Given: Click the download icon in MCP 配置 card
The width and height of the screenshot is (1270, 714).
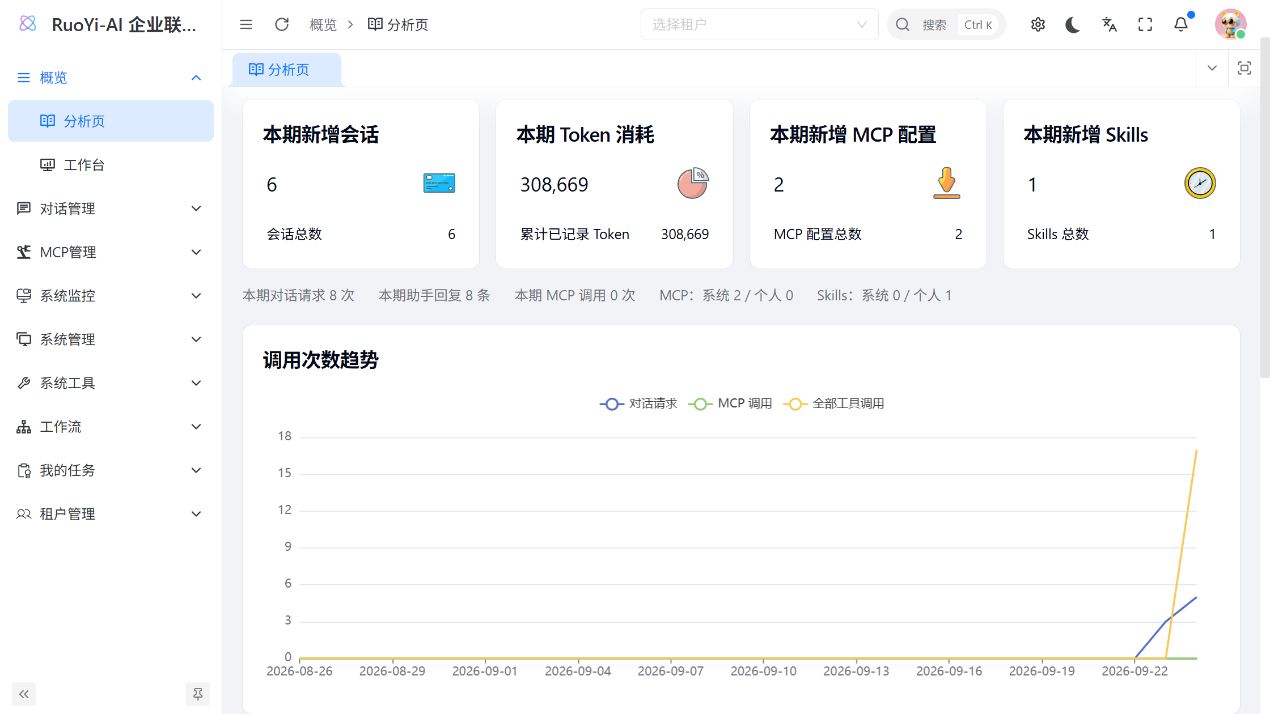Looking at the screenshot, I should point(946,183).
